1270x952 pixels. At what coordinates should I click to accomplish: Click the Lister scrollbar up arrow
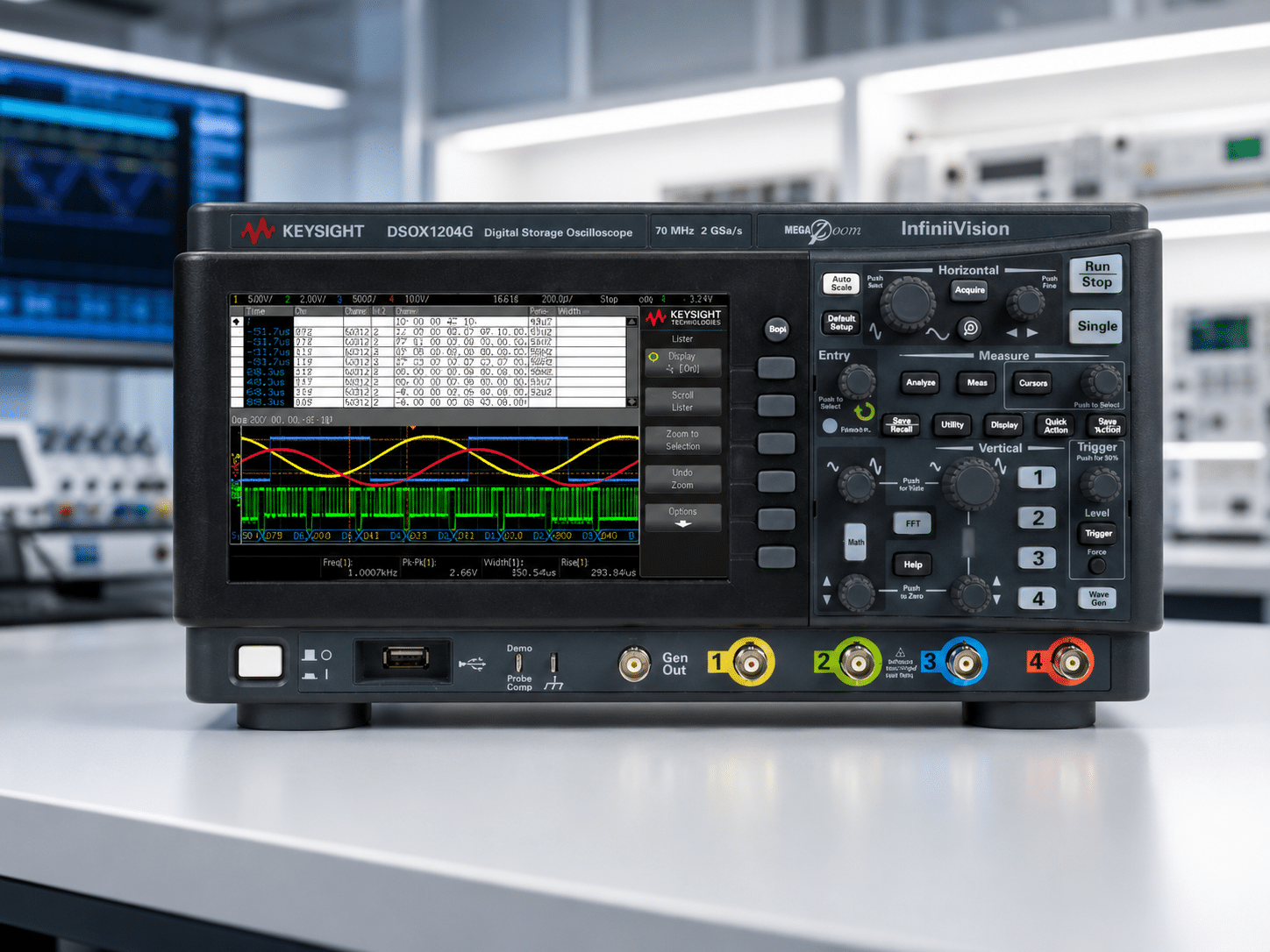[x=631, y=322]
